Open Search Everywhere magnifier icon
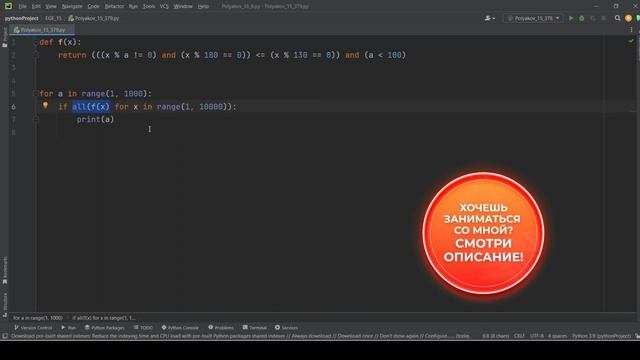 pos(618,18)
